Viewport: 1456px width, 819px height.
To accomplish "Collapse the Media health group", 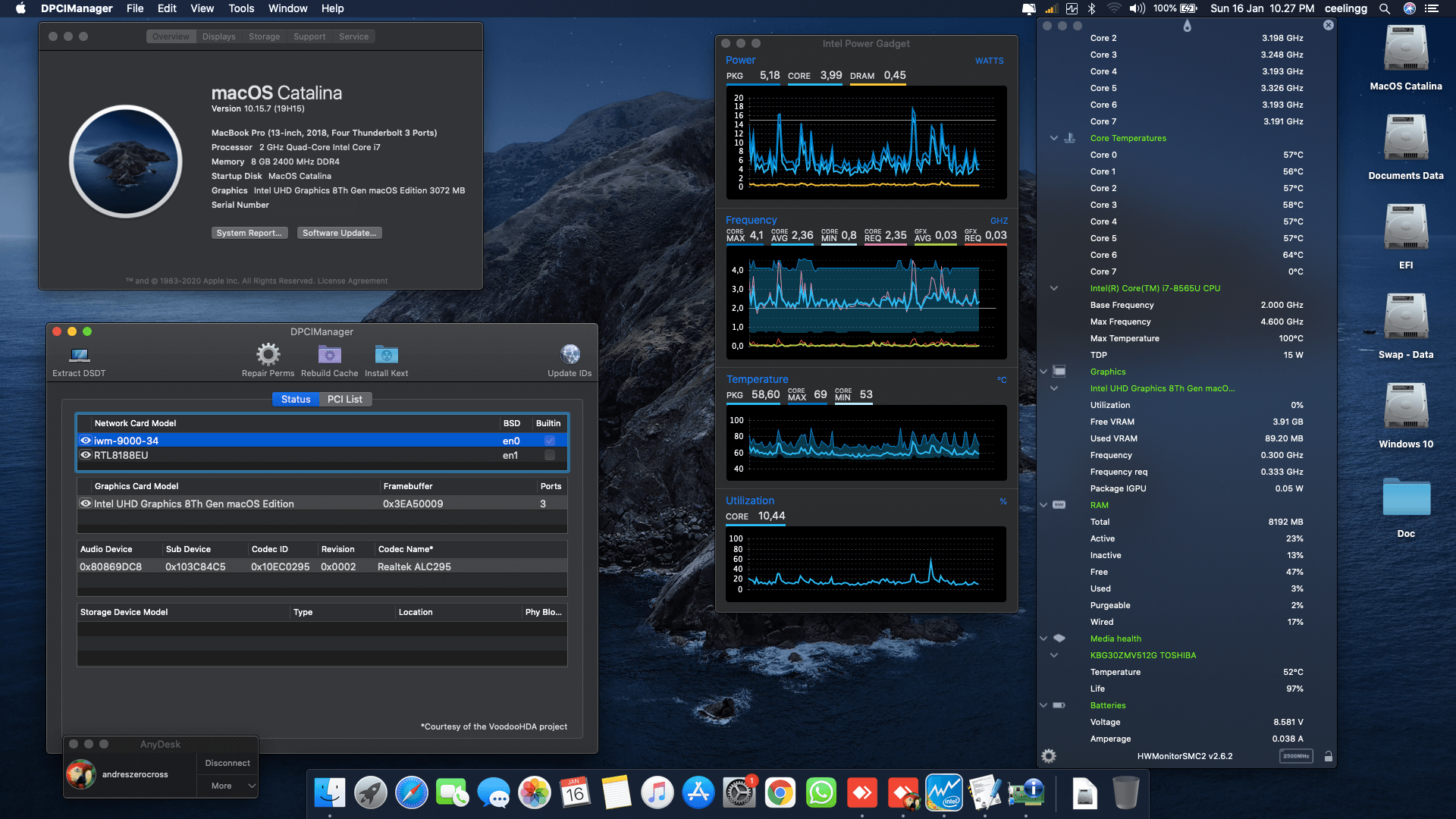I will pyautogui.click(x=1043, y=639).
